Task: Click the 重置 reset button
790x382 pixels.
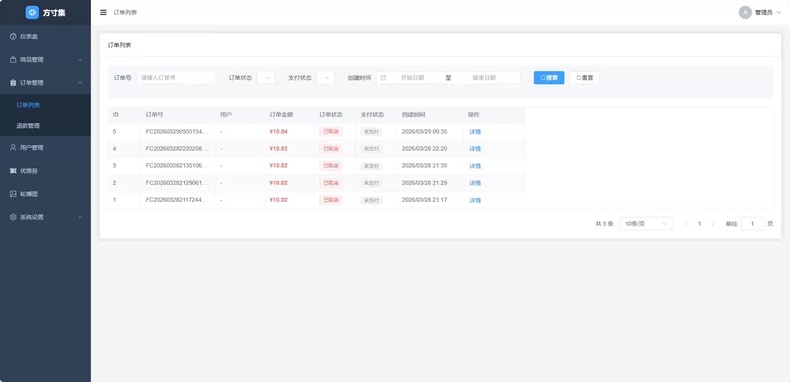Action: pyautogui.click(x=584, y=78)
